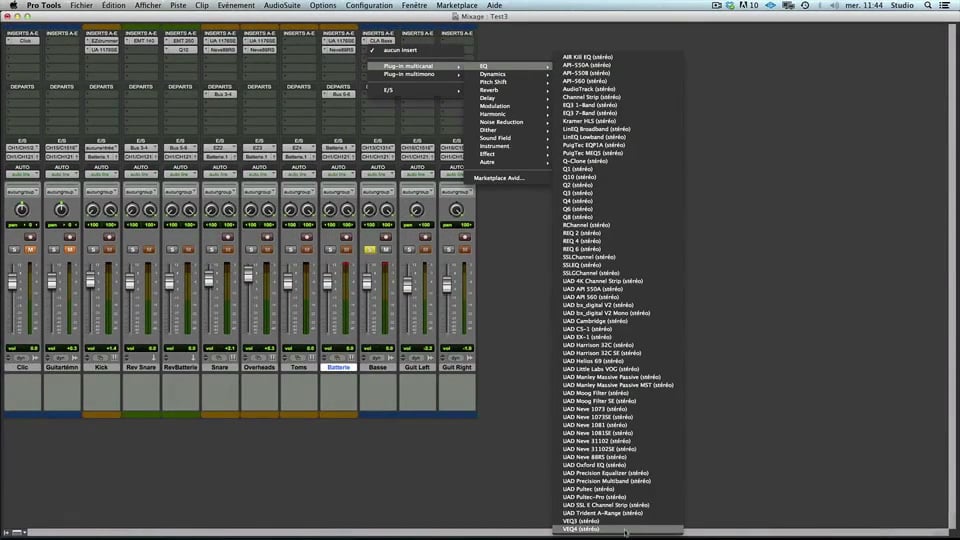Click the left pan knob on Basse track
Image resolution: width=960 pixels, height=540 pixels.
coord(369,210)
